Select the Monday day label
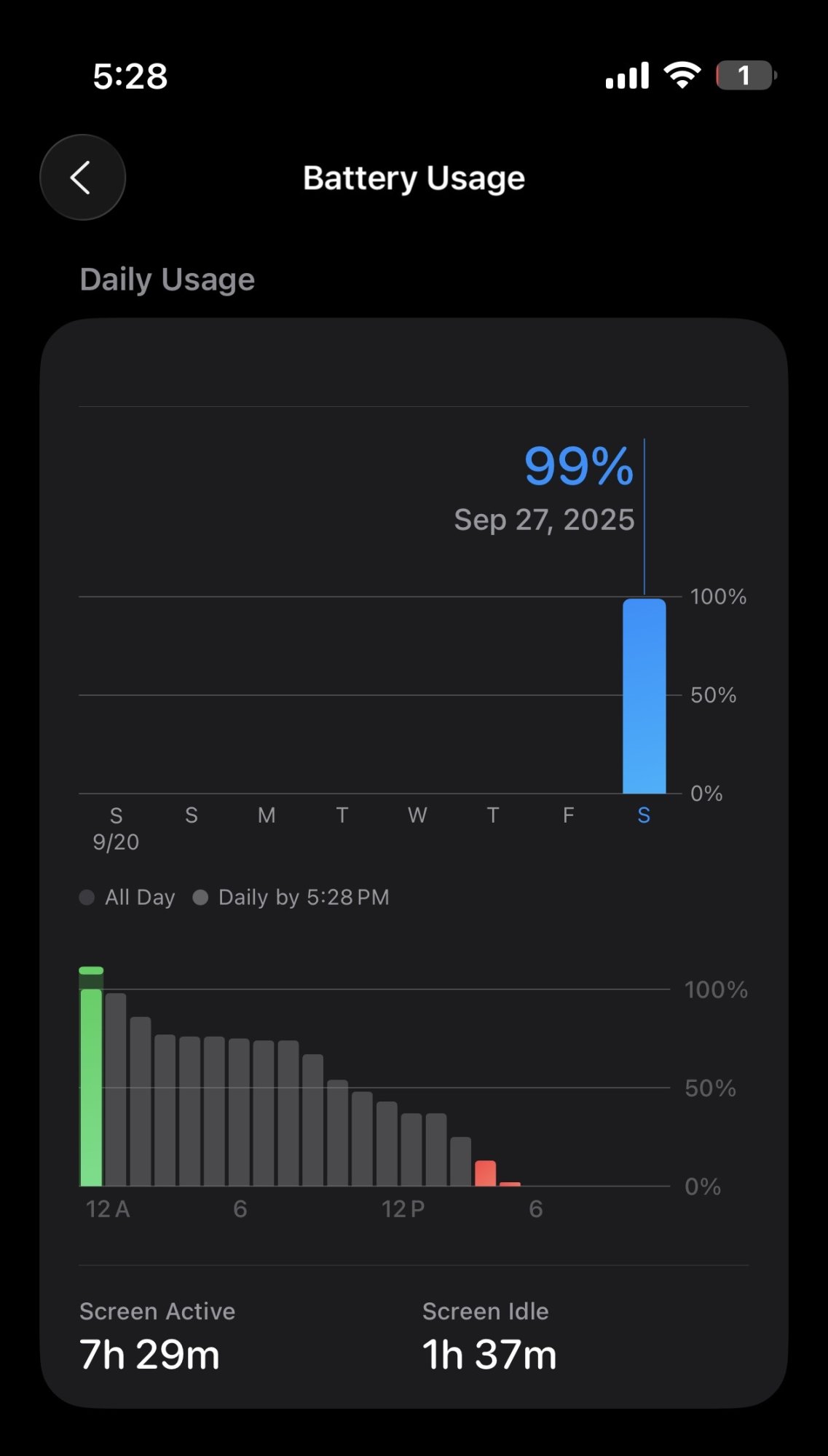This screenshot has width=828, height=1456. point(267,815)
